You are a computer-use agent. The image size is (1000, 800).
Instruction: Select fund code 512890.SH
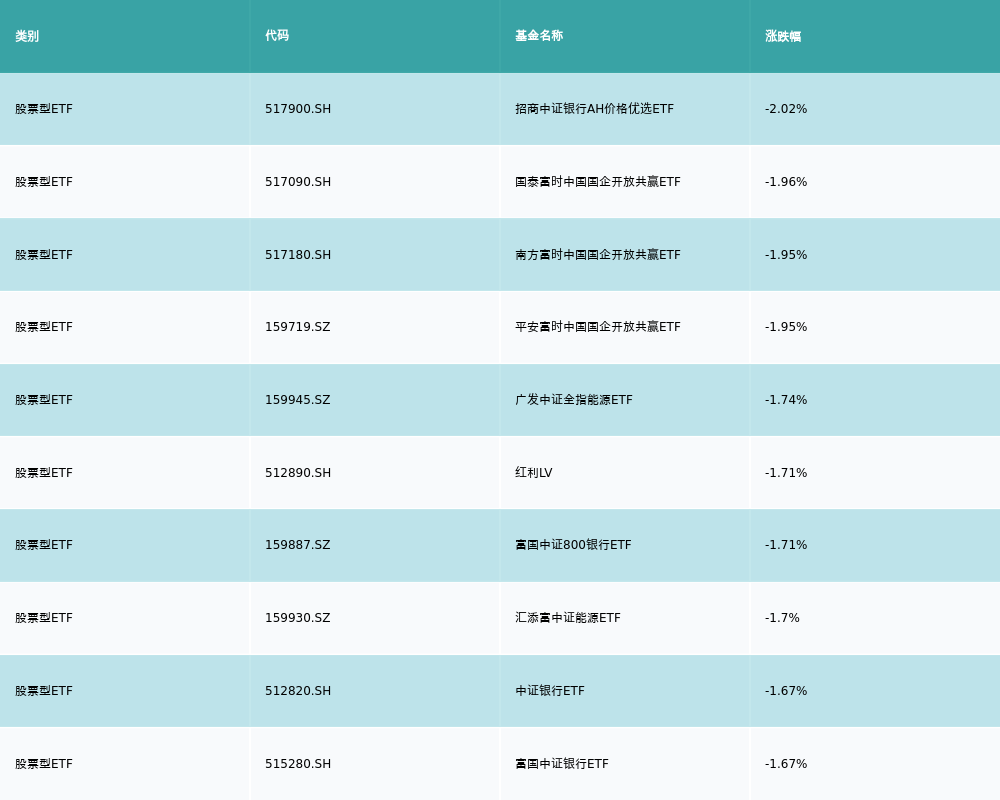[x=298, y=473]
